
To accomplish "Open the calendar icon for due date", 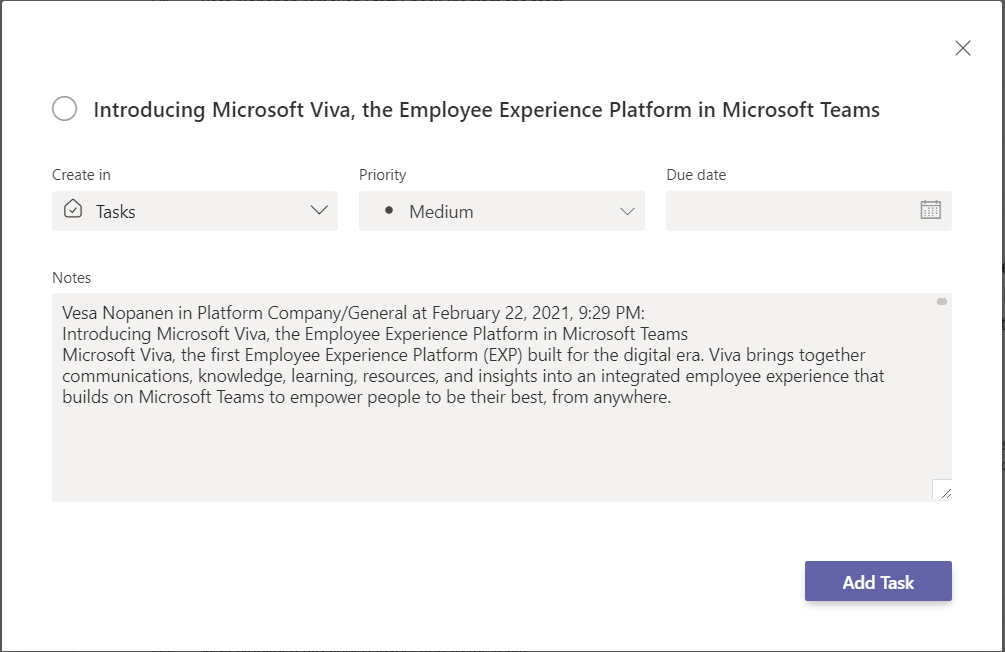I will pyautogui.click(x=930, y=210).
